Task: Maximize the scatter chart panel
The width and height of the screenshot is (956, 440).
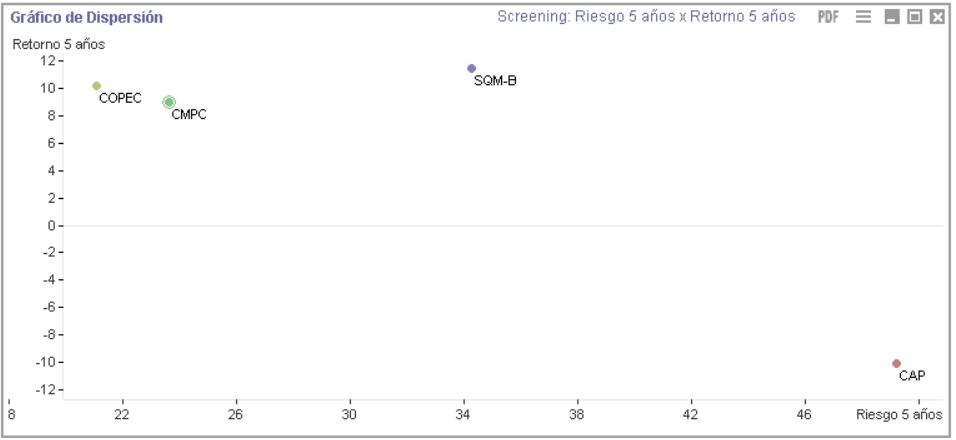Action: pos(915,17)
